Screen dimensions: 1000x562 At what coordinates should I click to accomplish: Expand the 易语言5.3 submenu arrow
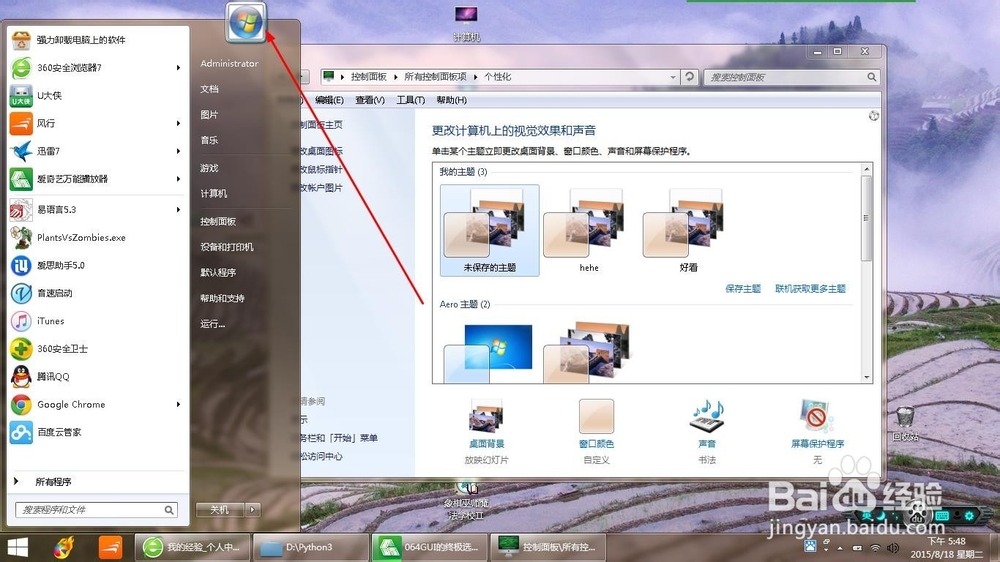pyautogui.click(x=178, y=209)
